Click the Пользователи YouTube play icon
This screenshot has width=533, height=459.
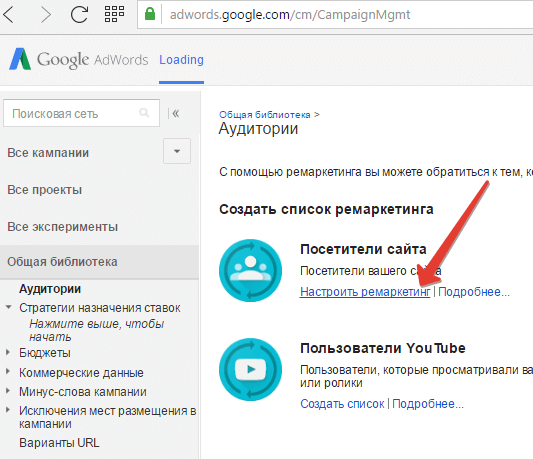[x=251, y=369]
